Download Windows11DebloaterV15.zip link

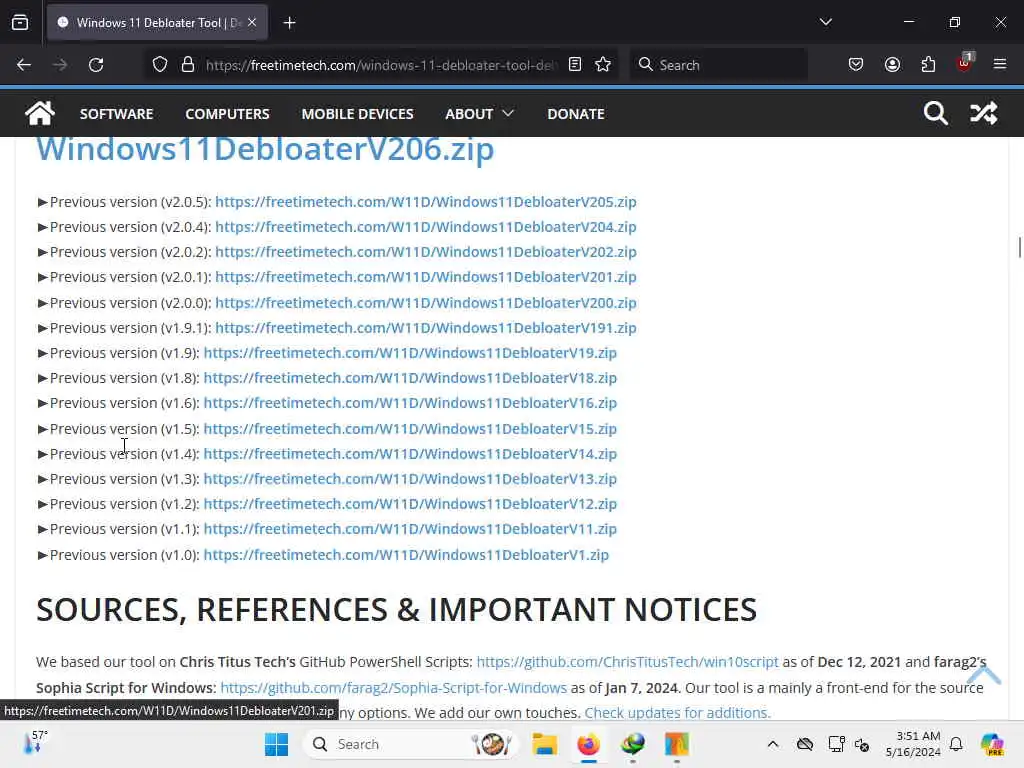pyautogui.click(x=410, y=428)
